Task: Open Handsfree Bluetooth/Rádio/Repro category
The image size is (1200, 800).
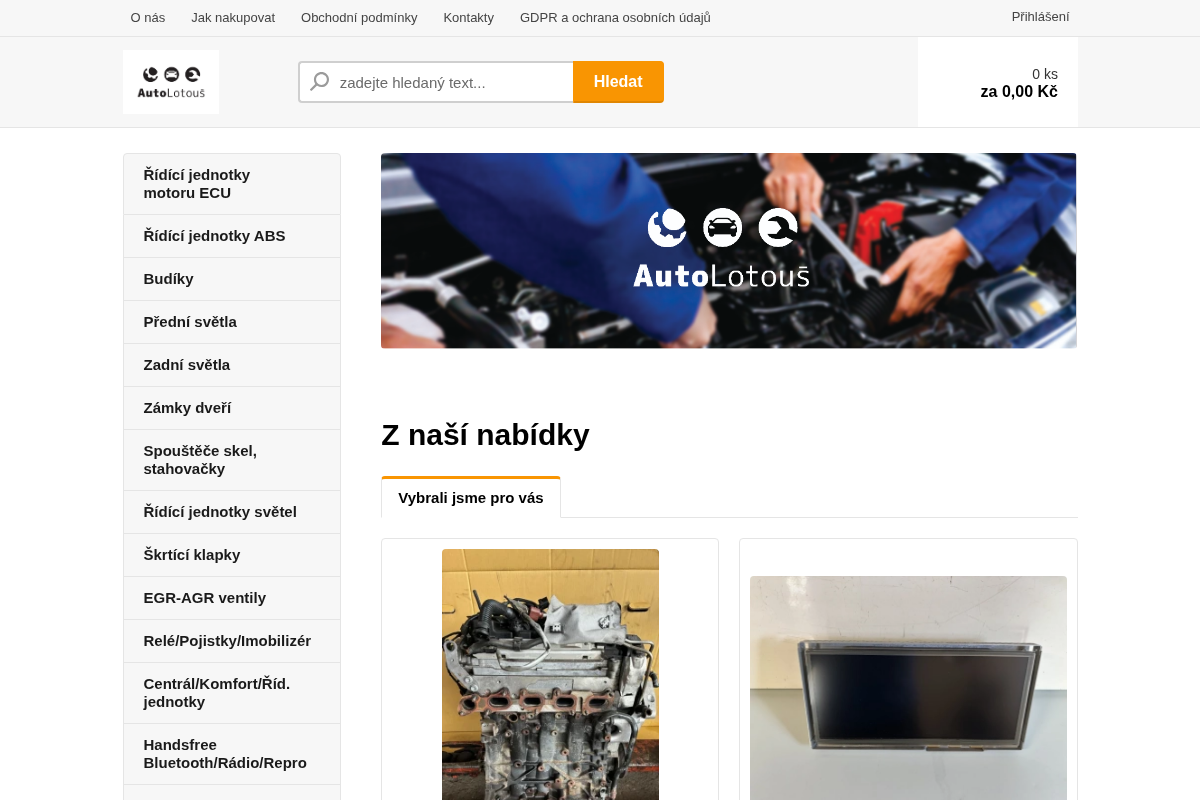Action: 232,754
